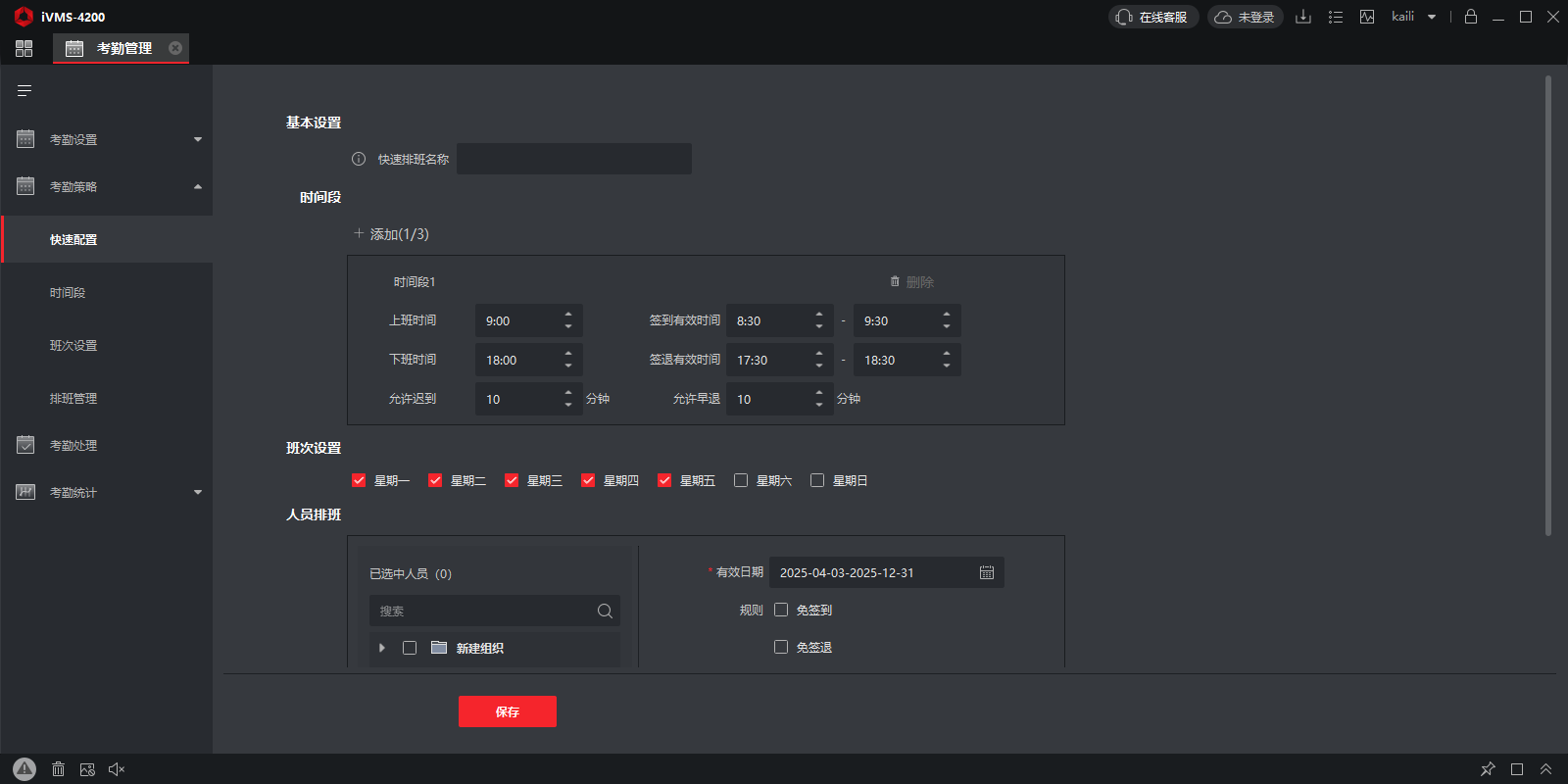Click the search magnifier in personnel list
Image resolution: width=1568 pixels, height=784 pixels.
605,611
